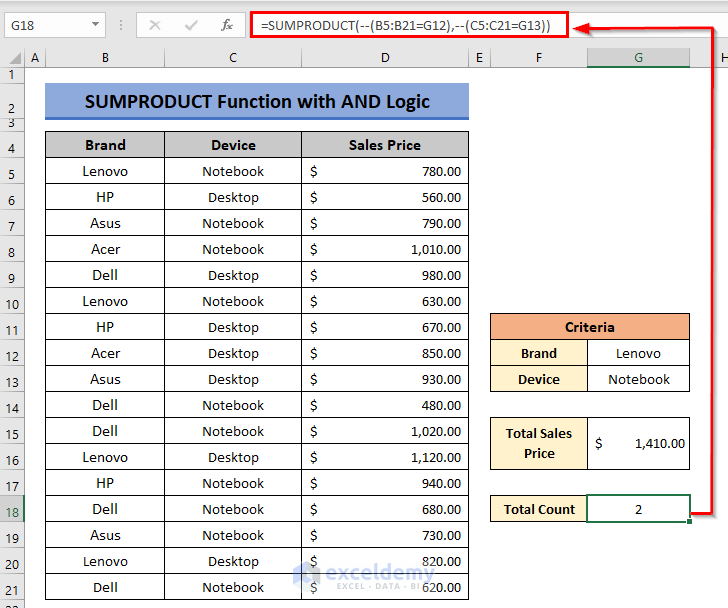Select the SUMPRODUCT Function with AND Logic title
This screenshot has width=728, height=608.
(x=257, y=101)
